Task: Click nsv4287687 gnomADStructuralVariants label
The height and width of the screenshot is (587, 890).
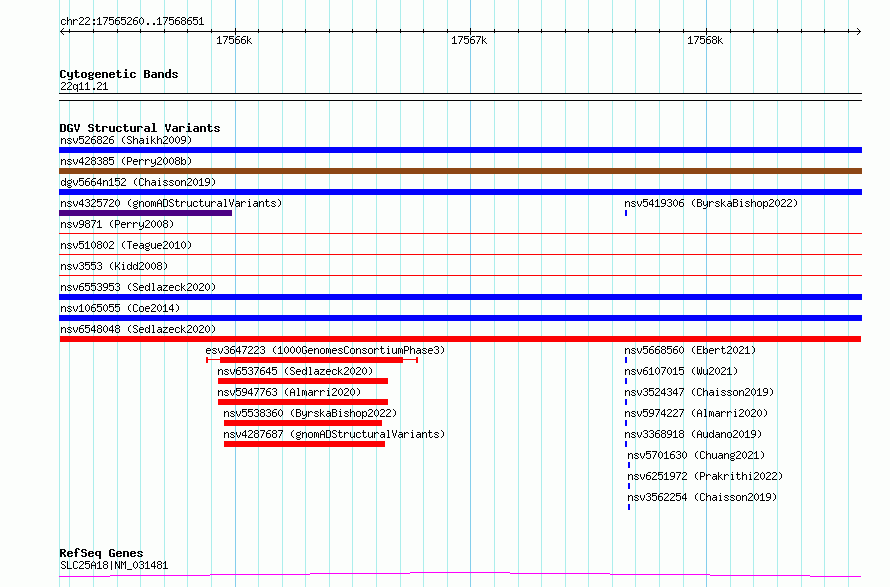Action: point(334,434)
